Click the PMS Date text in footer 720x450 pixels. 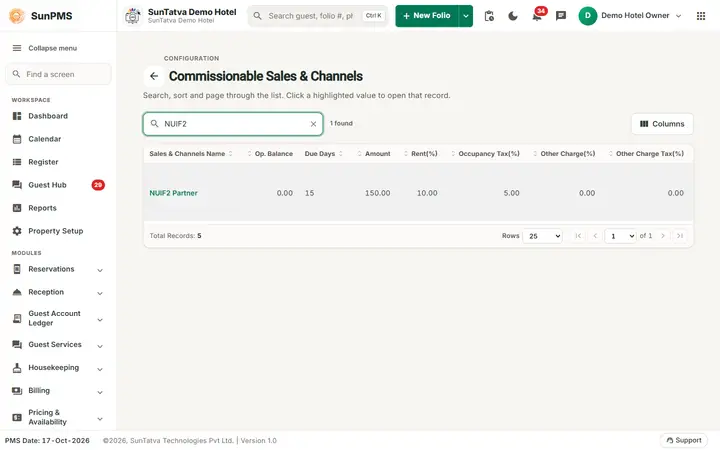(47, 441)
